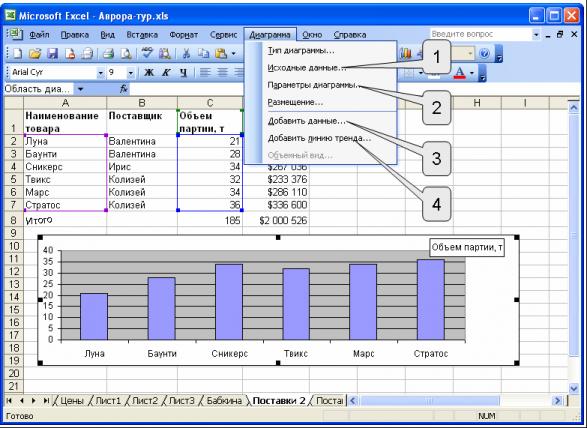Viewport: 587px width, 428px height.
Task: Run the ABC spelling check icon
Action: (147, 54)
